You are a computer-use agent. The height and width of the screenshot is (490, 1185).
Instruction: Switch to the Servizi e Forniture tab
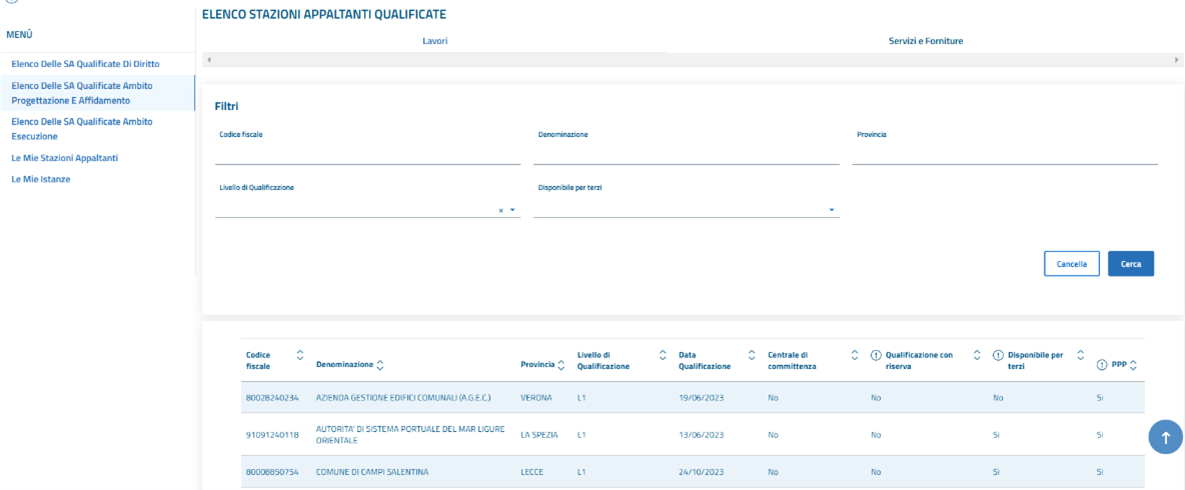tap(925, 41)
